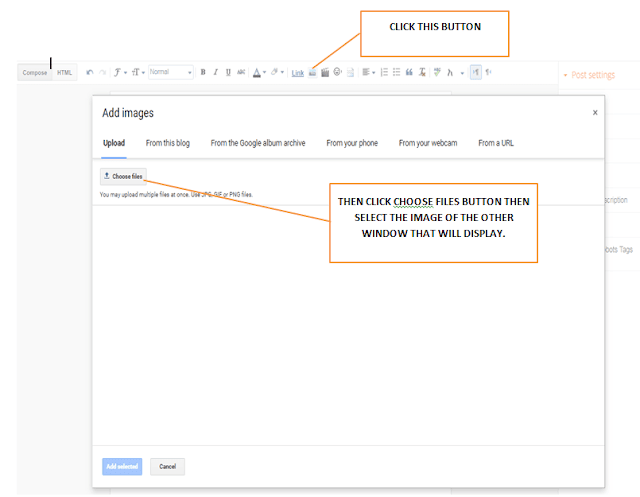Screen dimensions: 640x497
Task: Open the From a URL tab
Action: 496,143
